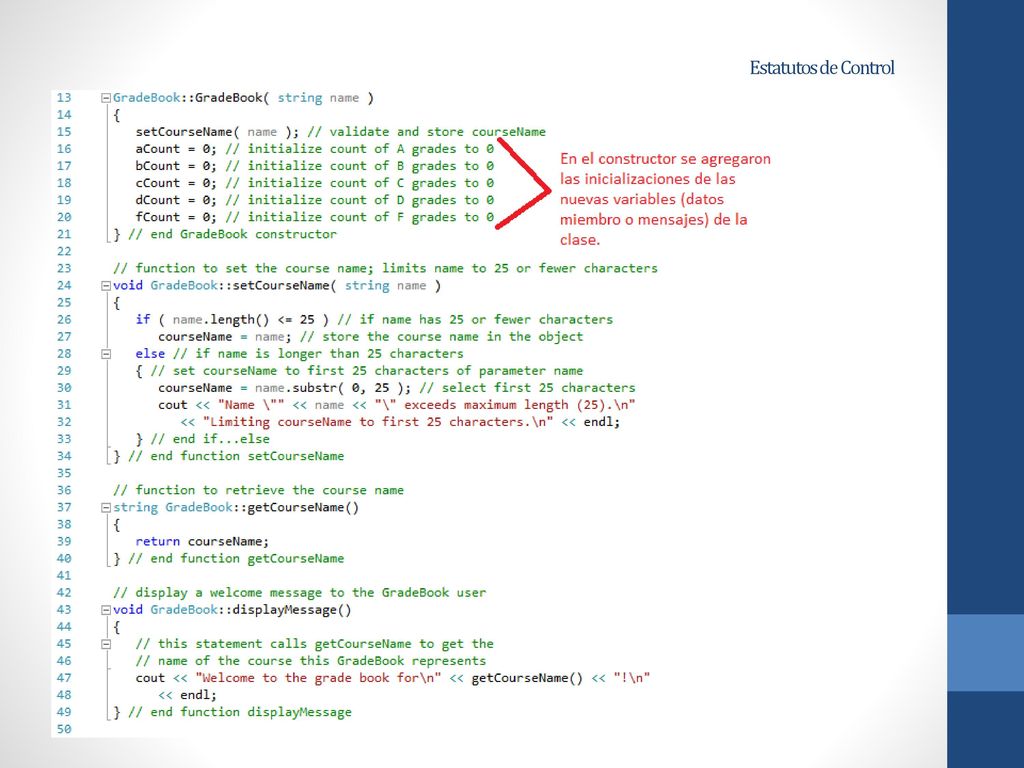
Task: Click the '<< endl;' on line 48
Action: coord(187,695)
